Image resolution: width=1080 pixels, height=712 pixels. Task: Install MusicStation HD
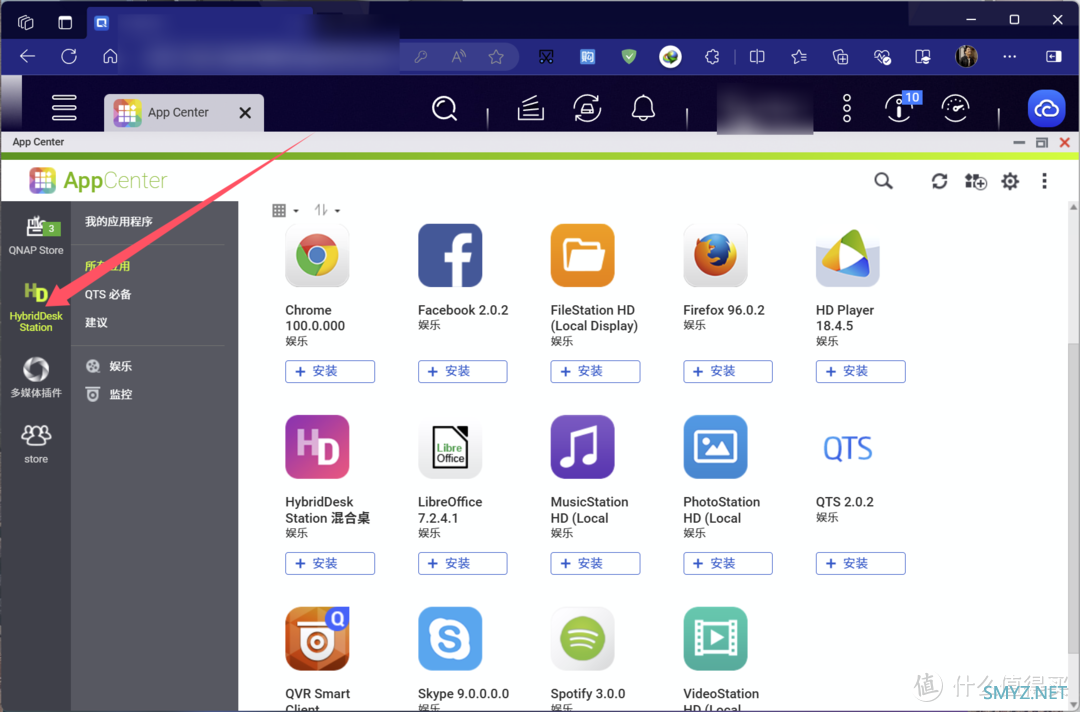(x=595, y=563)
